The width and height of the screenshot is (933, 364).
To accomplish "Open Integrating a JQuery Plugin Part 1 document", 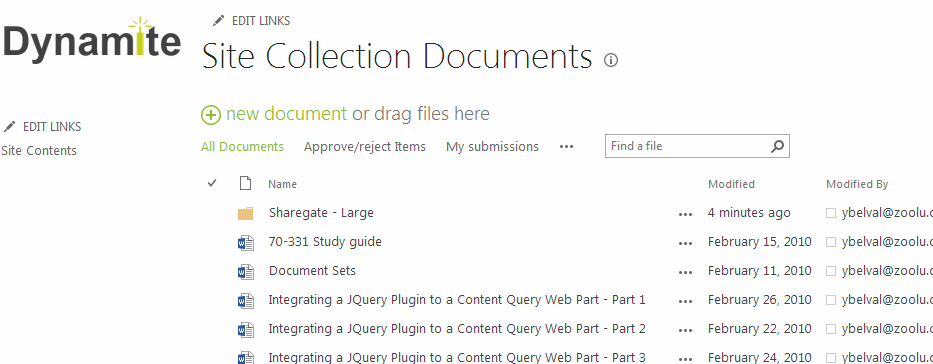I will pos(457,300).
